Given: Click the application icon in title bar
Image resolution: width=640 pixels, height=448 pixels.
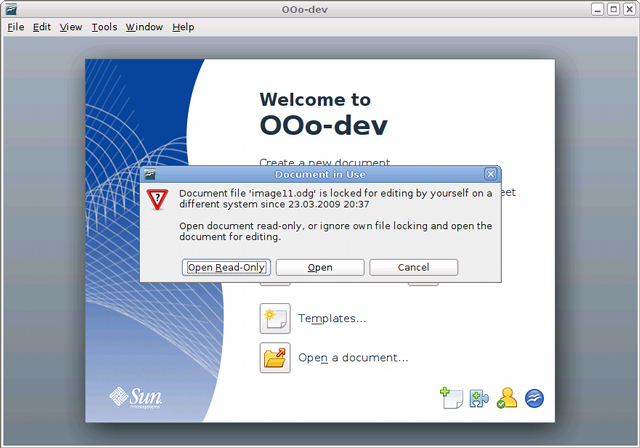Looking at the screenshot, I should [11, 10].
